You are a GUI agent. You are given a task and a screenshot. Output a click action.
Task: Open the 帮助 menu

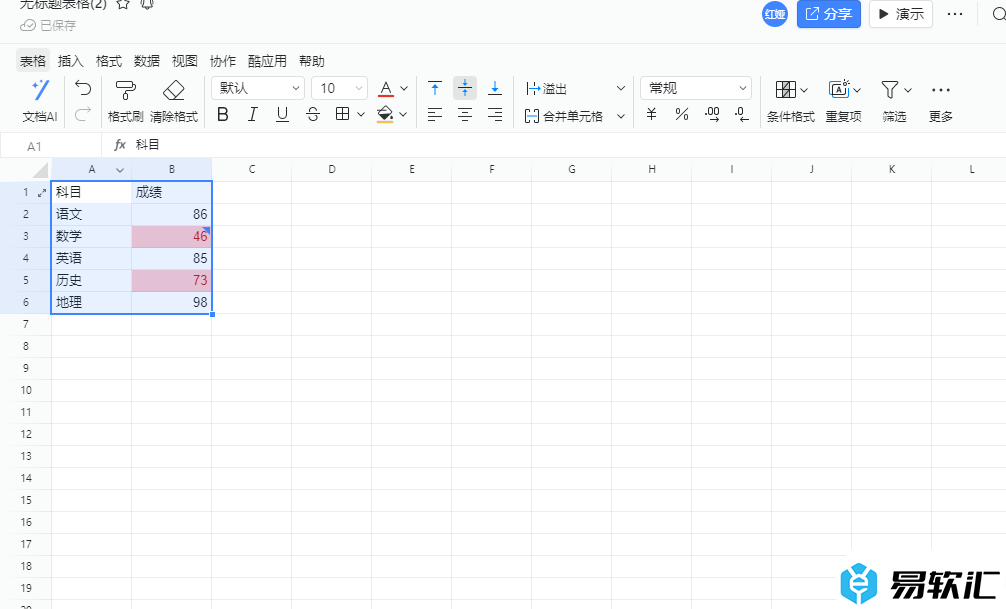tap(312, 61)
